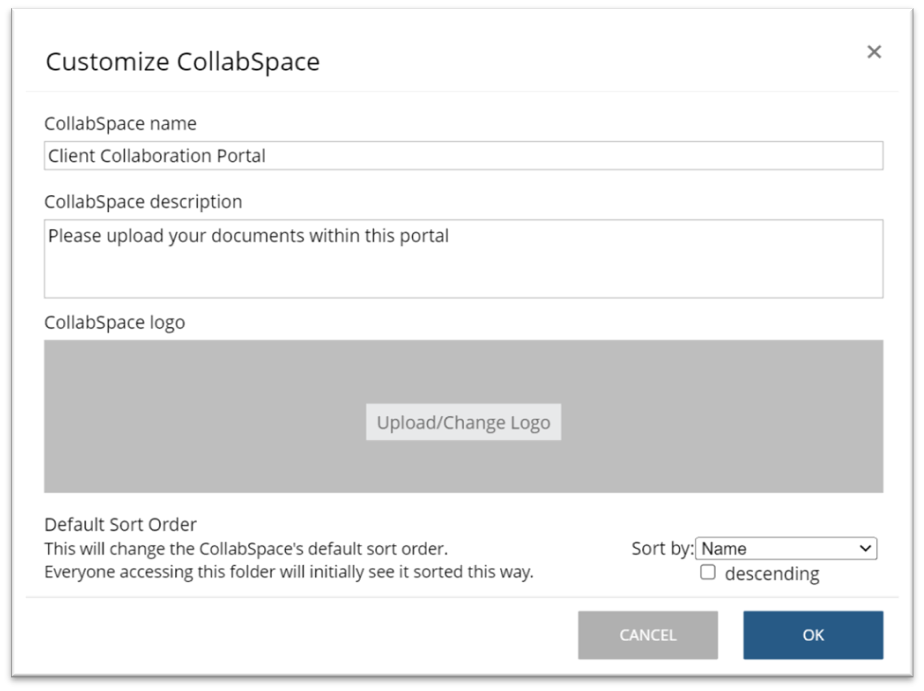The height and width of the screenshot is (691, 924).
Task: Toggle descending off if enabled
Action: (x=708, y=571)
